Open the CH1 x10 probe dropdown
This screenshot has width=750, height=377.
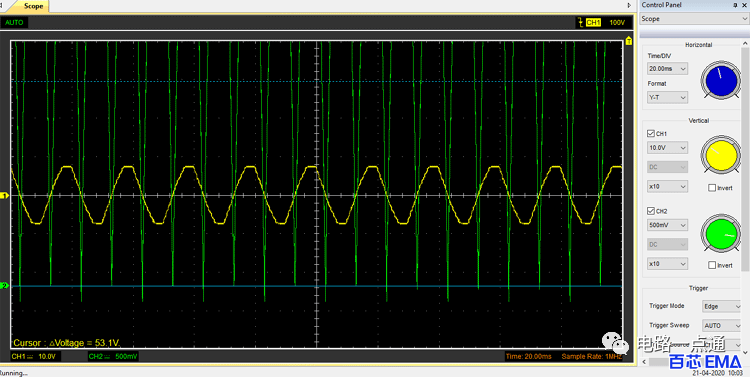point(667,187)
